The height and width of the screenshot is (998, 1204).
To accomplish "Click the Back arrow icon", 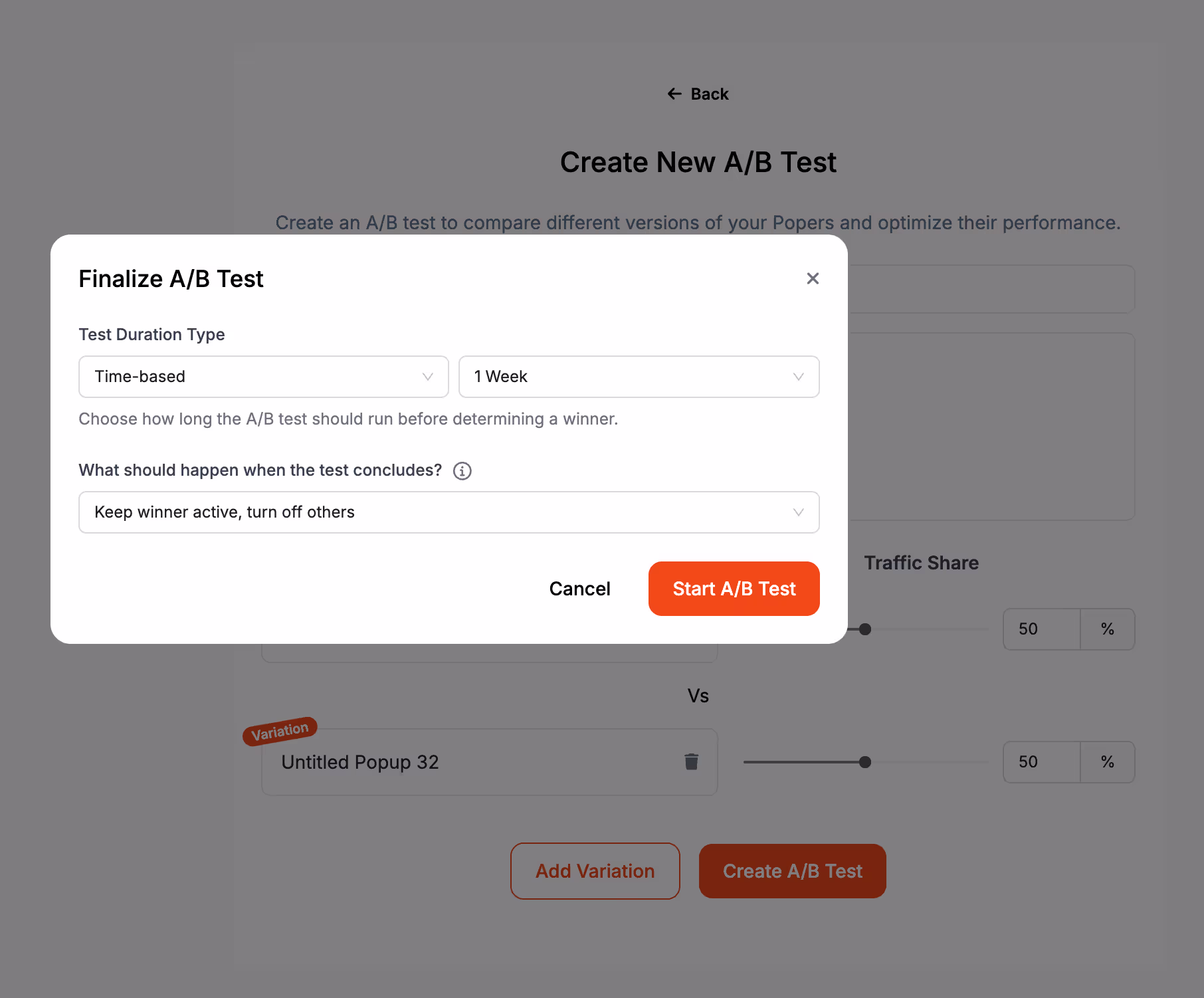I will (x=674, y=94).
